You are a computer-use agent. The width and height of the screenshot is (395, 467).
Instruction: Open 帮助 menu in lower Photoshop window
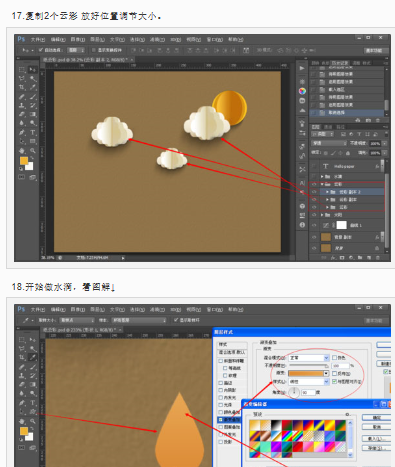(x=236, y=309)
